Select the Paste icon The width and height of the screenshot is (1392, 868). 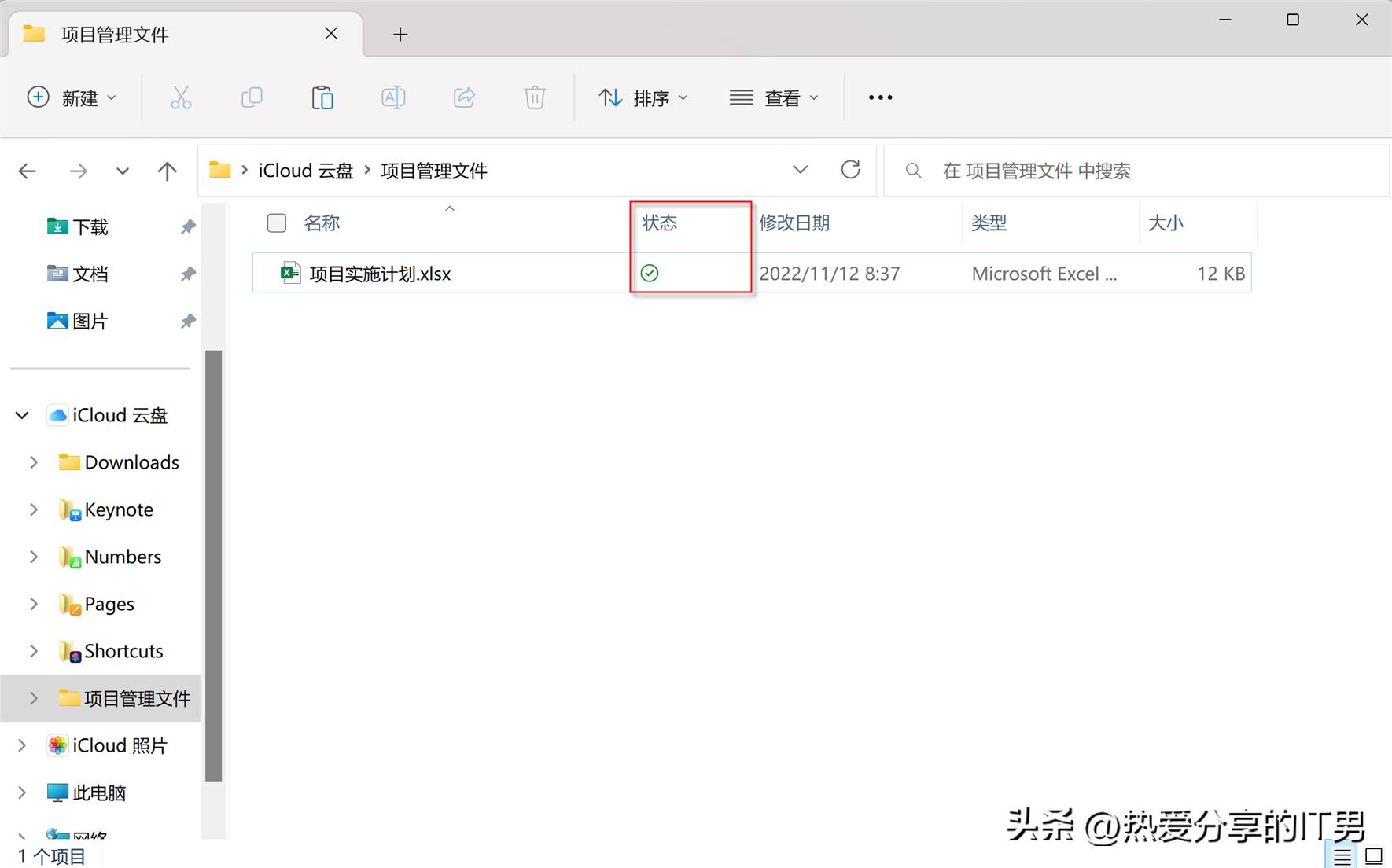click(322, 97)
